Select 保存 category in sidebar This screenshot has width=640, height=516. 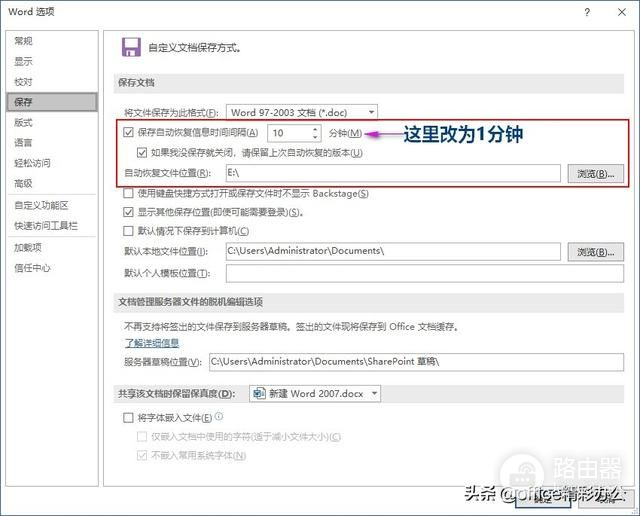coord(52,102)
